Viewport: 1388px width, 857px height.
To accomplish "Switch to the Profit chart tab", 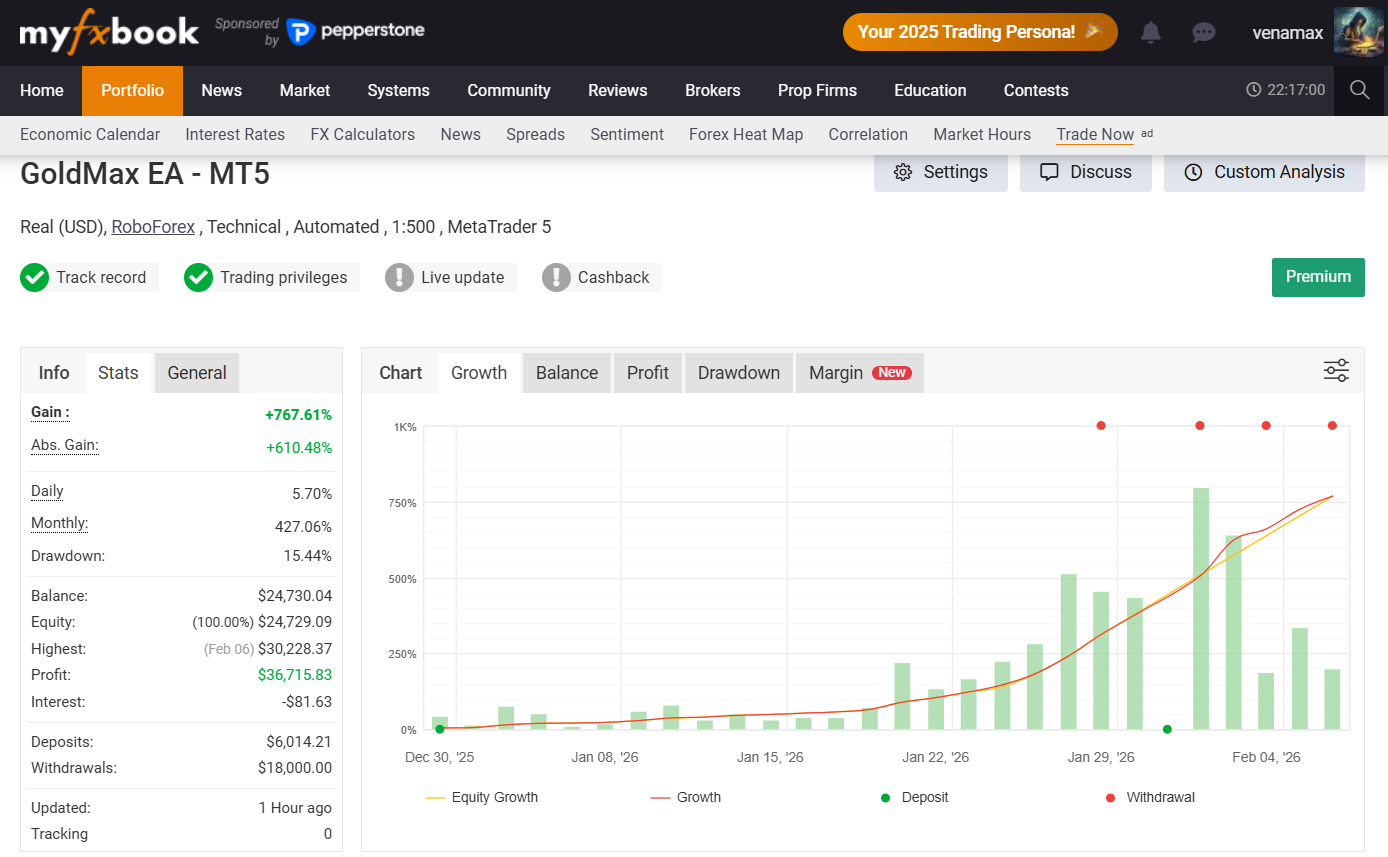I will pos(648,373).
